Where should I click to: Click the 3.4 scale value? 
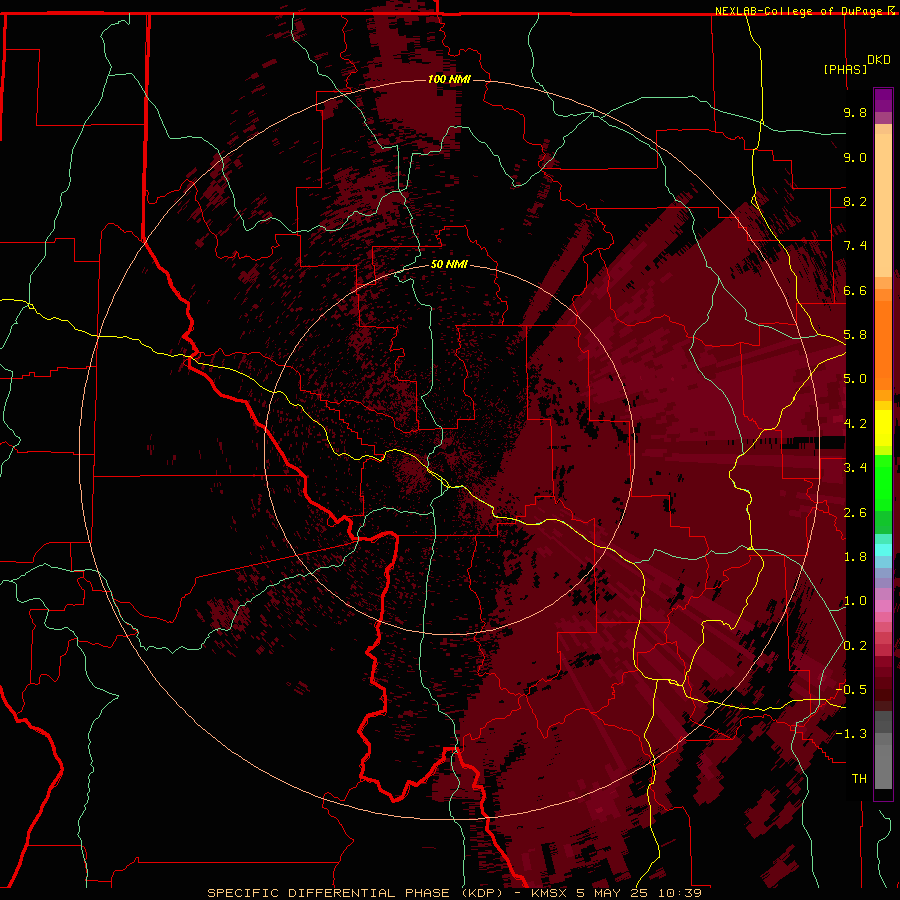(855, 468)
